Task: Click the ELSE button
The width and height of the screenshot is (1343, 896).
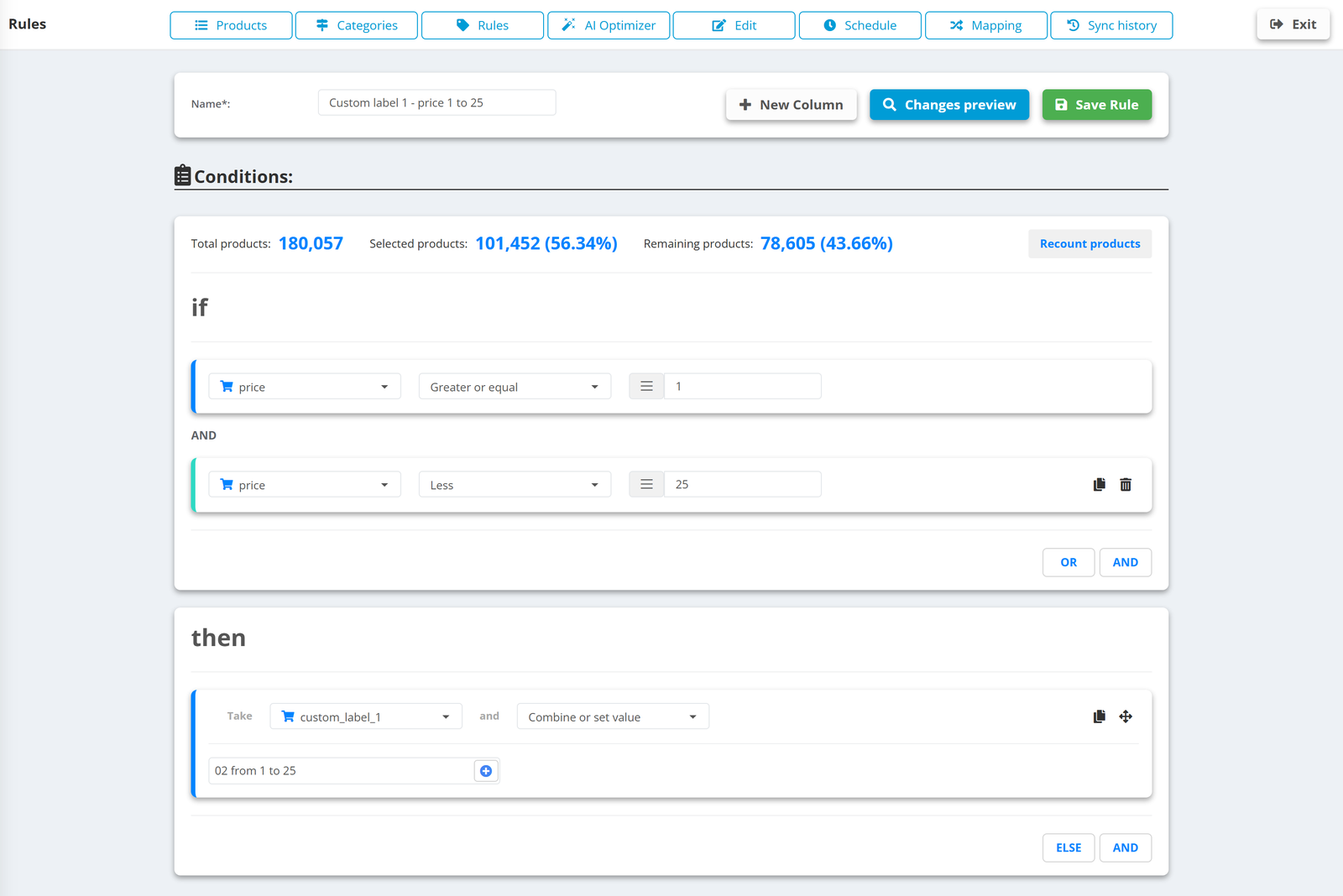Action: pyautogui.click(x=1069, y=847)
